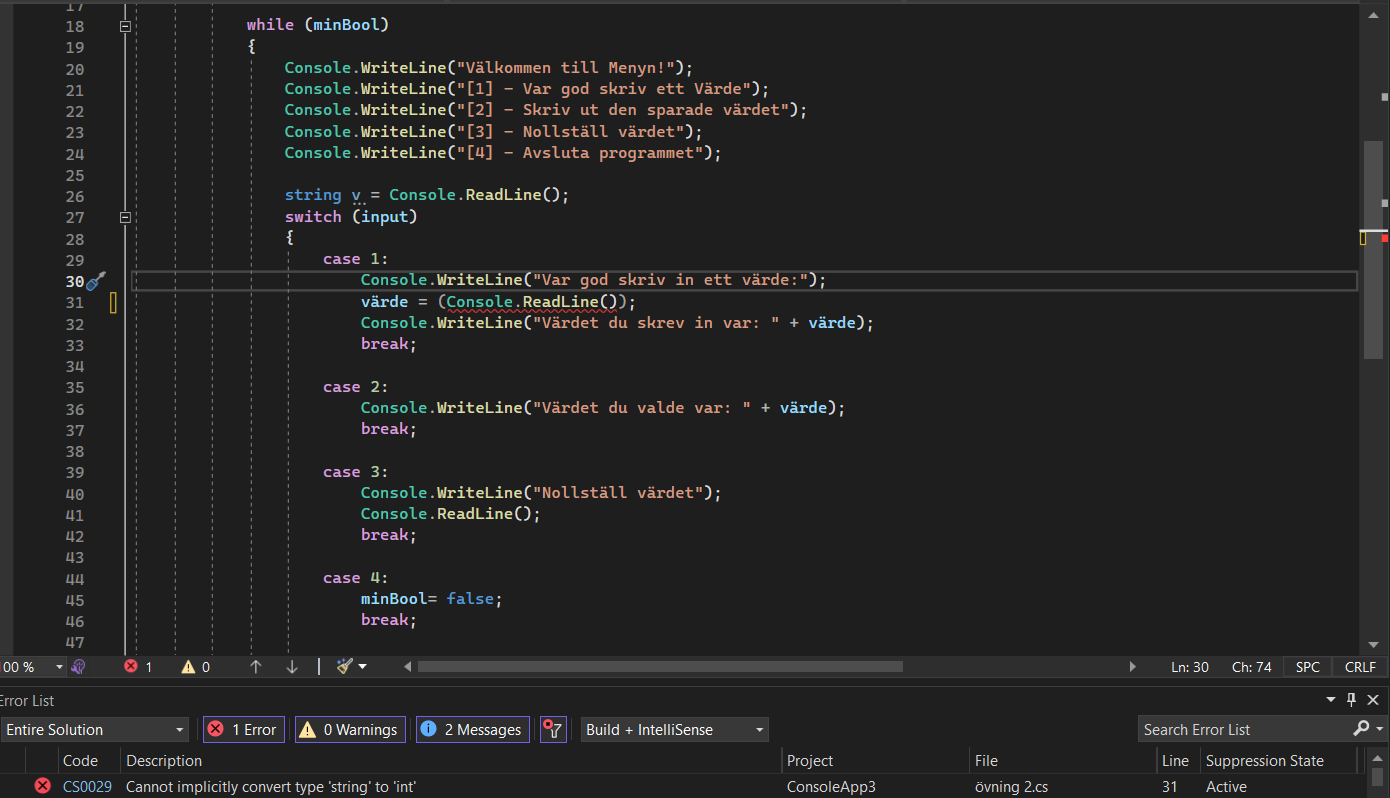
Task: Run code cleanup using the broom icon
Action: (345, 667)
